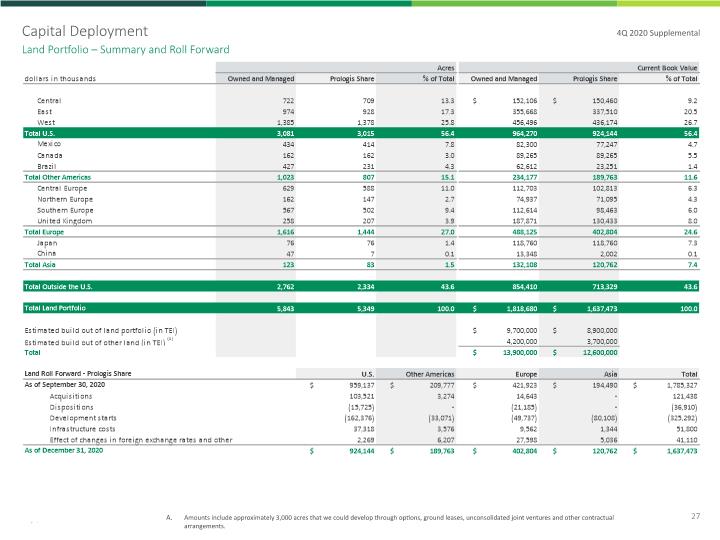The width and height of the screenshot is (720, 540).
Task: Click the Total U.S. green row
Action: [361, 133]
